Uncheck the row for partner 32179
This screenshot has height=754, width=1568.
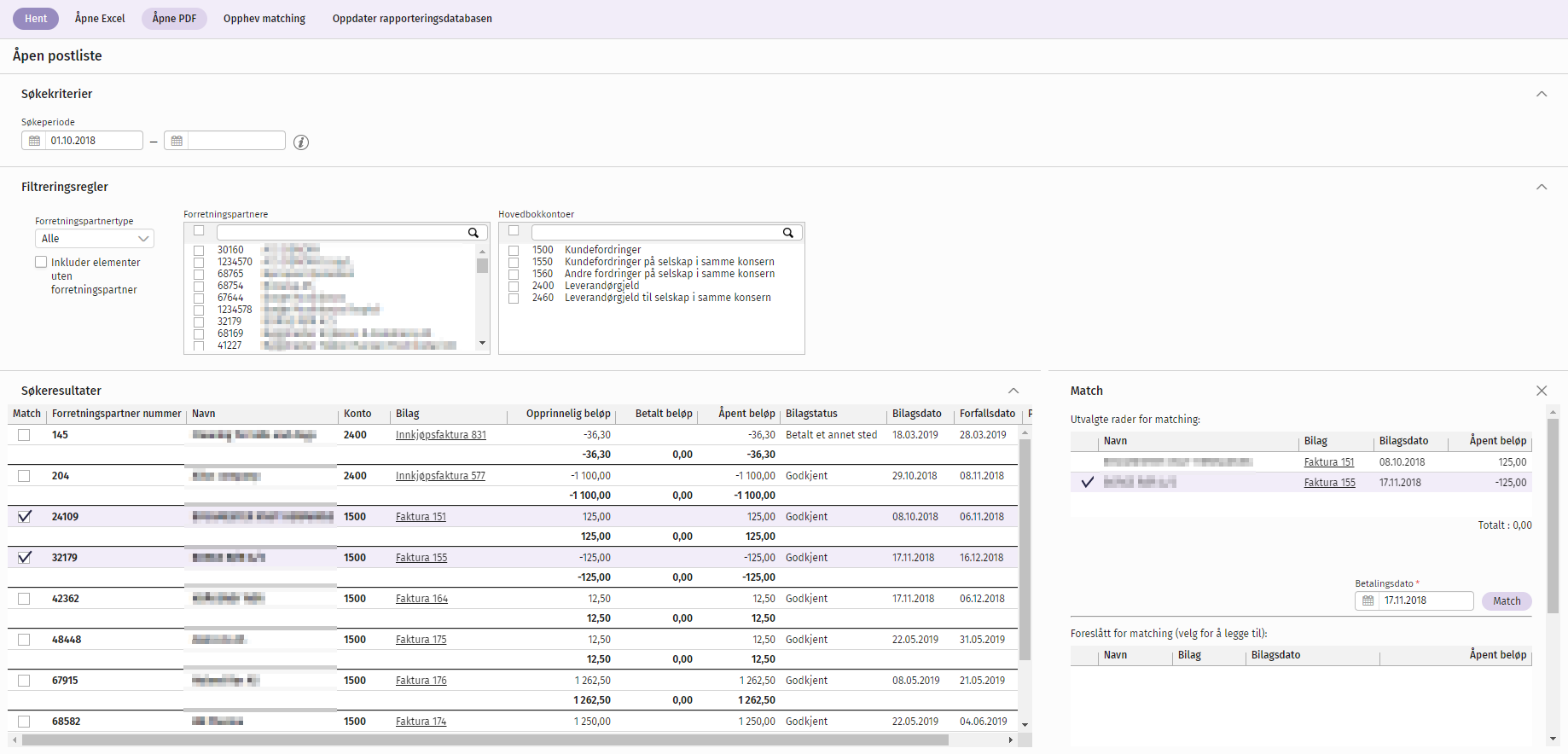pyautogui.click(x=24, y=558)
